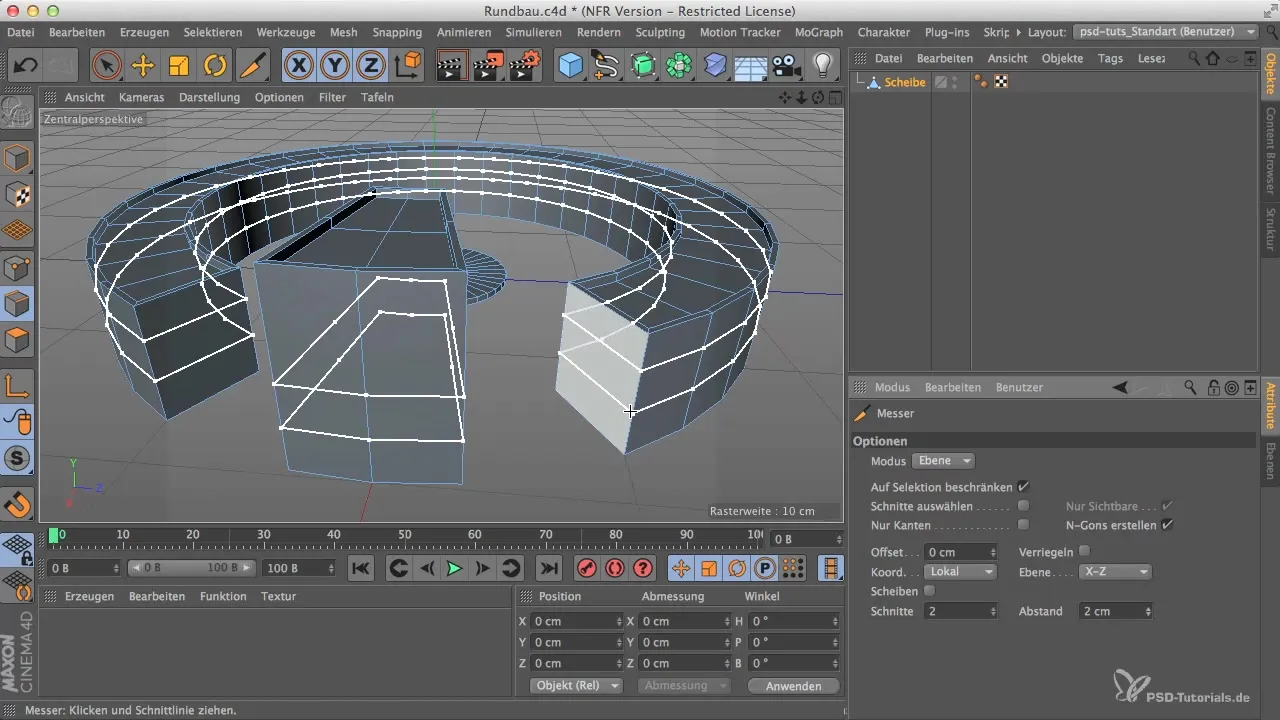Image resolution: width=1280 pixels, height=720 pixels.
Task: Activate the Rotate tool
Action: pyautogui.click(x=215, y=66)
